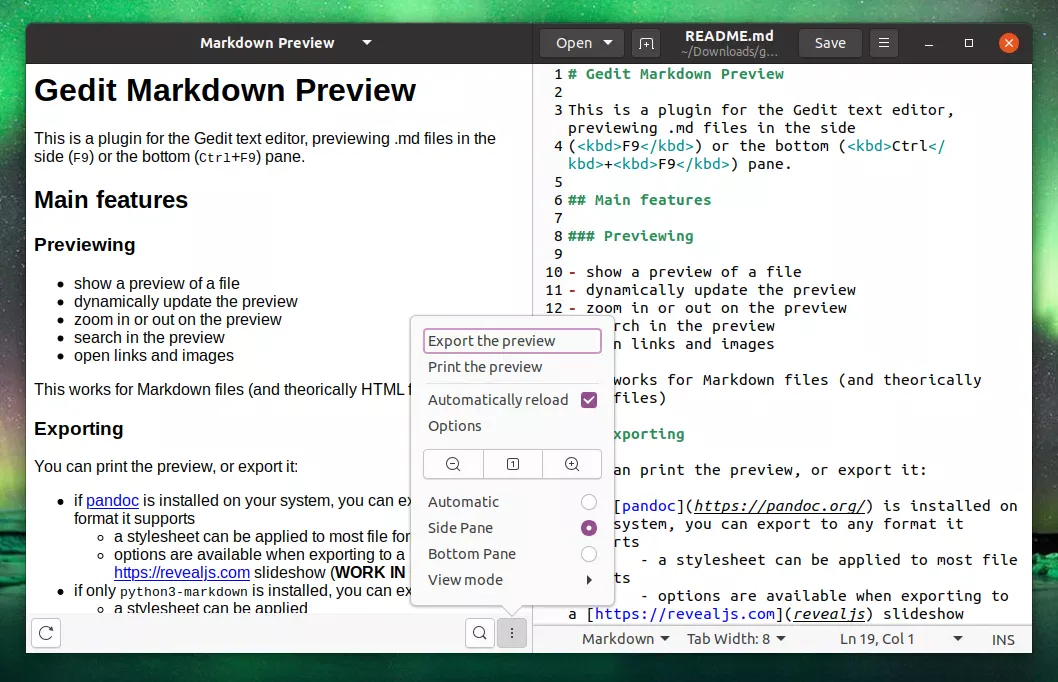Toggle the Automatically reload checkbox

tap(589, 400)
